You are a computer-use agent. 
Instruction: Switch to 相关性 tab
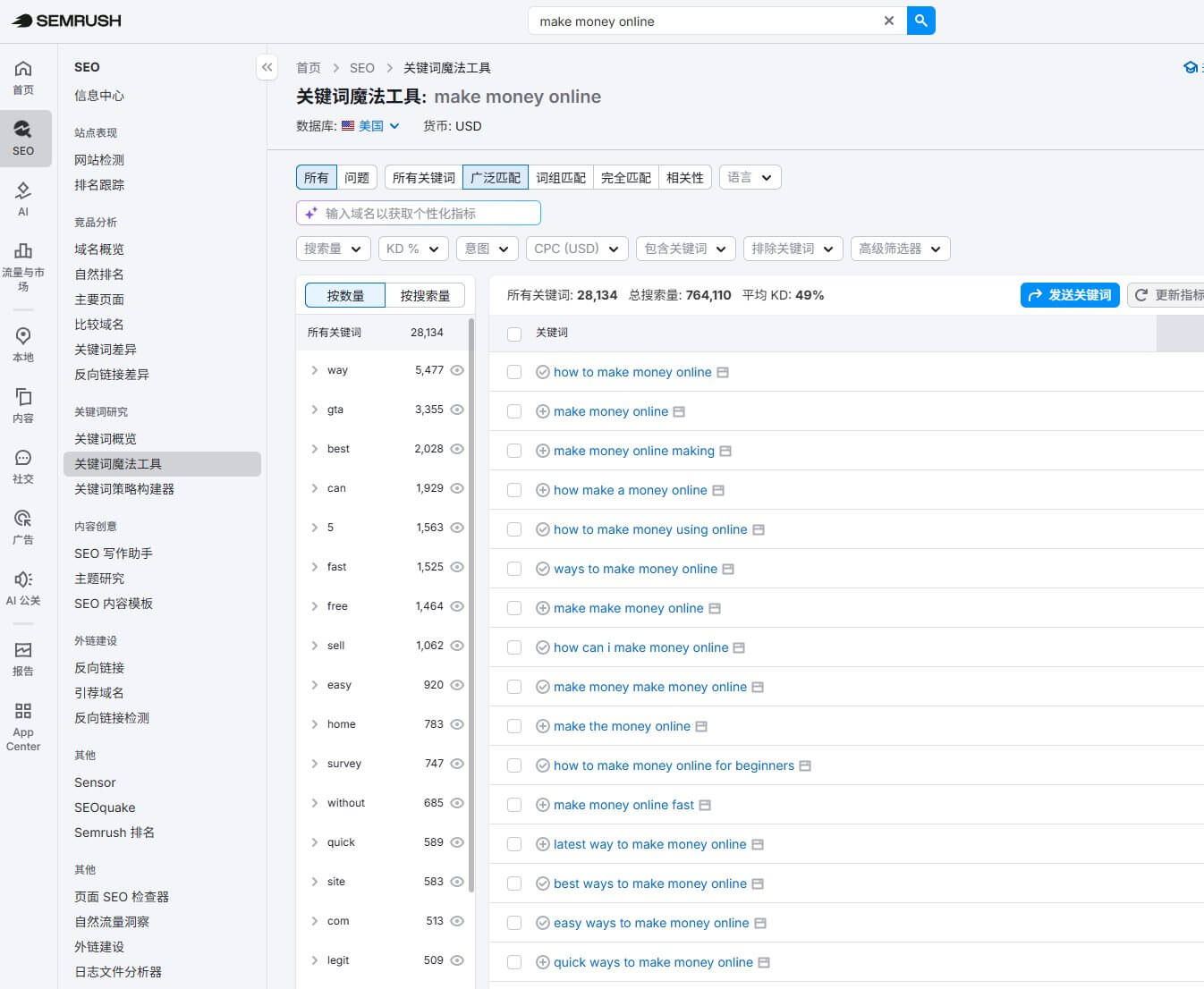685,177
